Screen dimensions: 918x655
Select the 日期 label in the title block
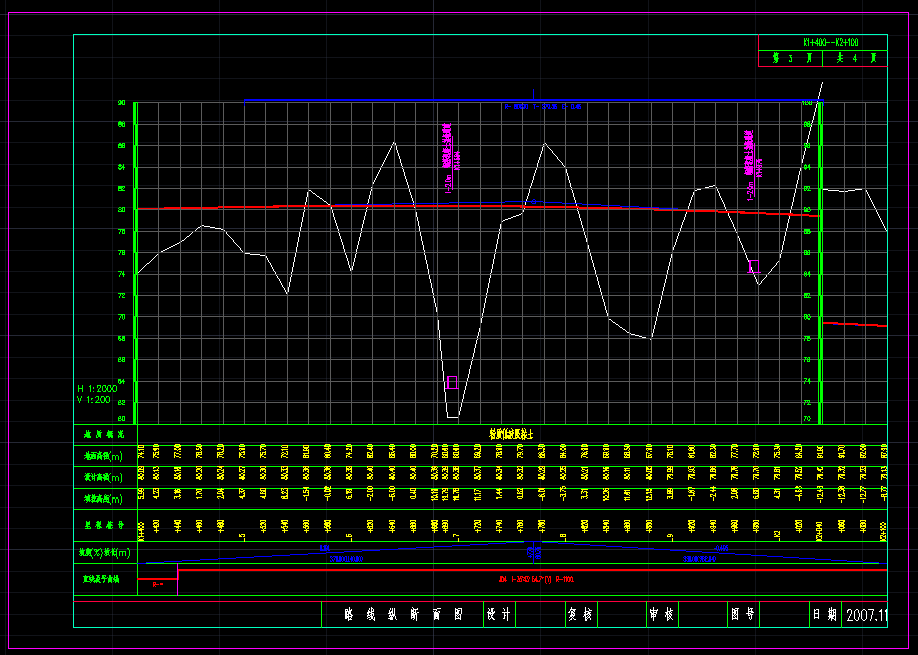824,615
